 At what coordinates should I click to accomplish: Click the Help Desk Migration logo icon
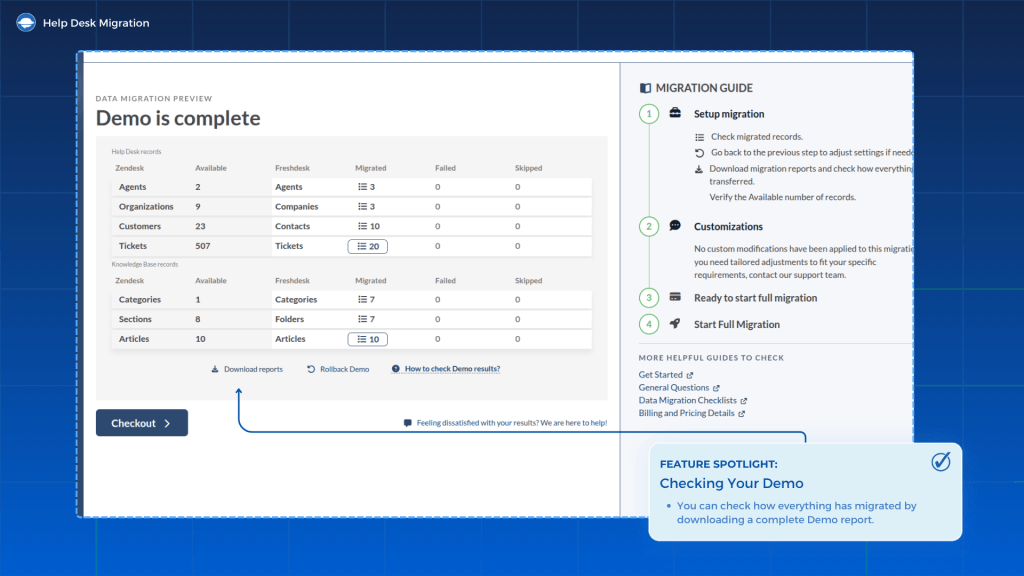coord(26,23)
